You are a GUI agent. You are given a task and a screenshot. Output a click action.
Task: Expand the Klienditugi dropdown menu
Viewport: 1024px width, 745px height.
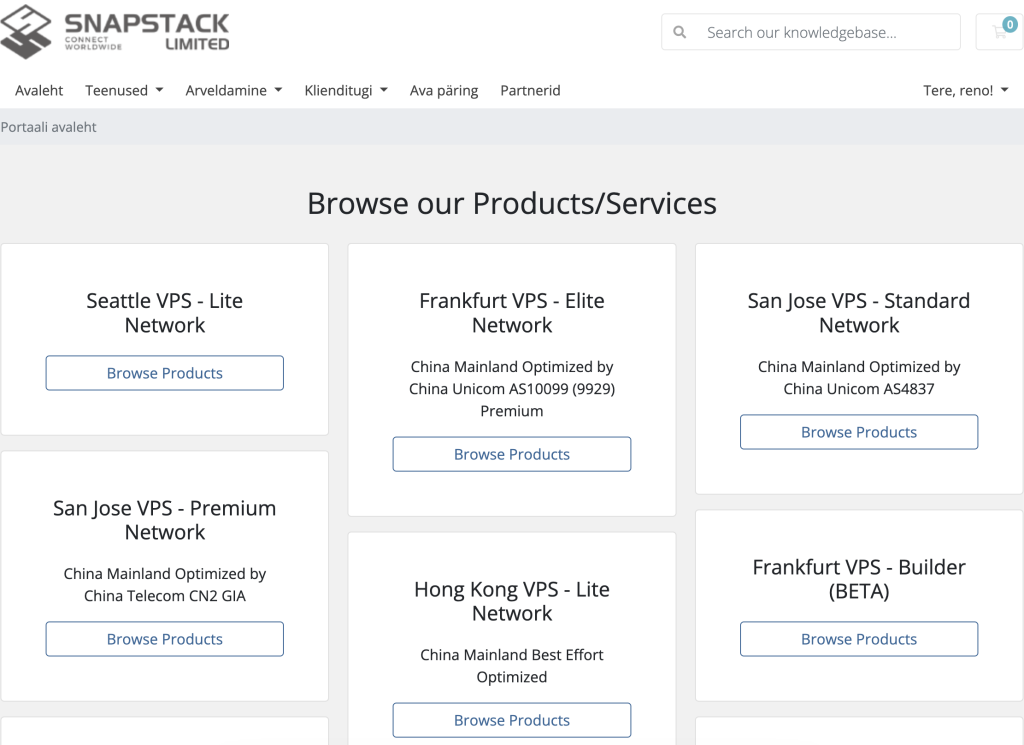346,90
